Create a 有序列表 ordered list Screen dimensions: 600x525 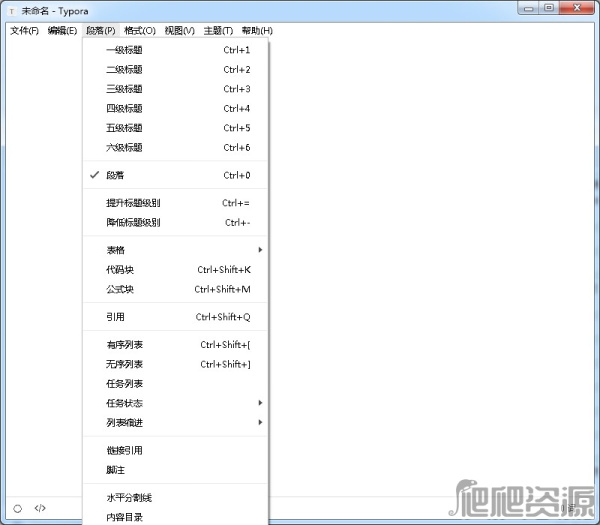point(124,345)
